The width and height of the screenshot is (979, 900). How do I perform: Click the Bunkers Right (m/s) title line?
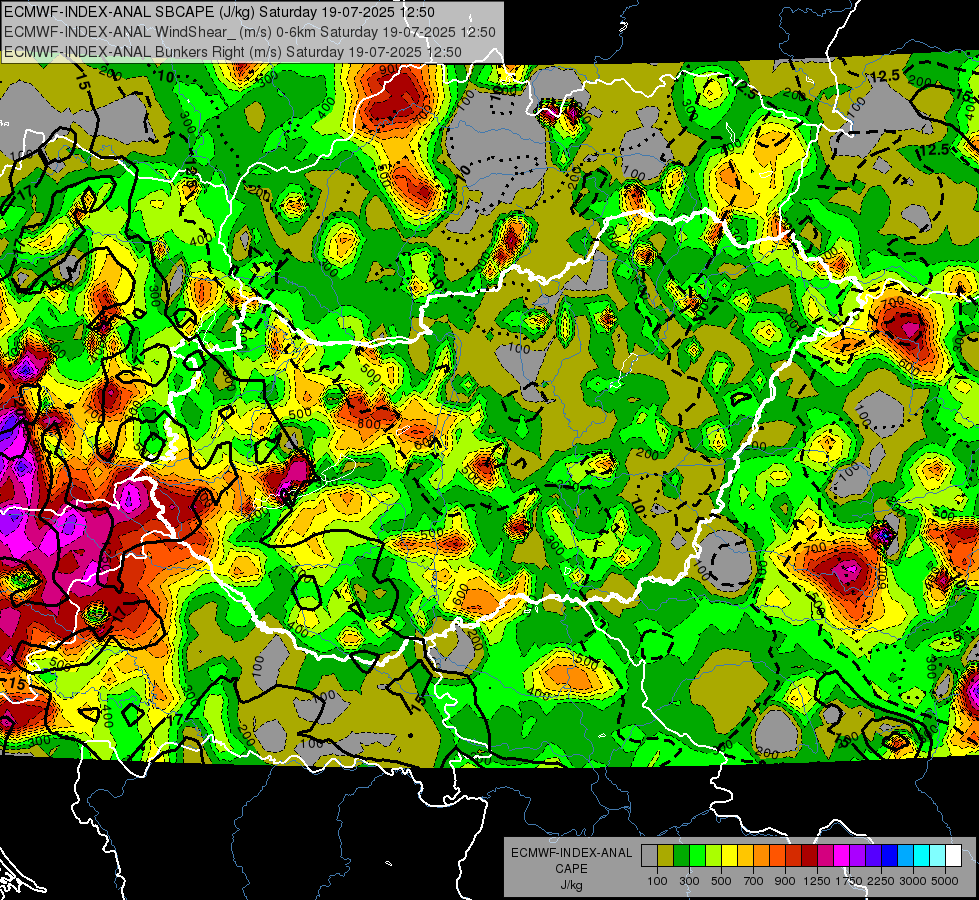point(232,52)
